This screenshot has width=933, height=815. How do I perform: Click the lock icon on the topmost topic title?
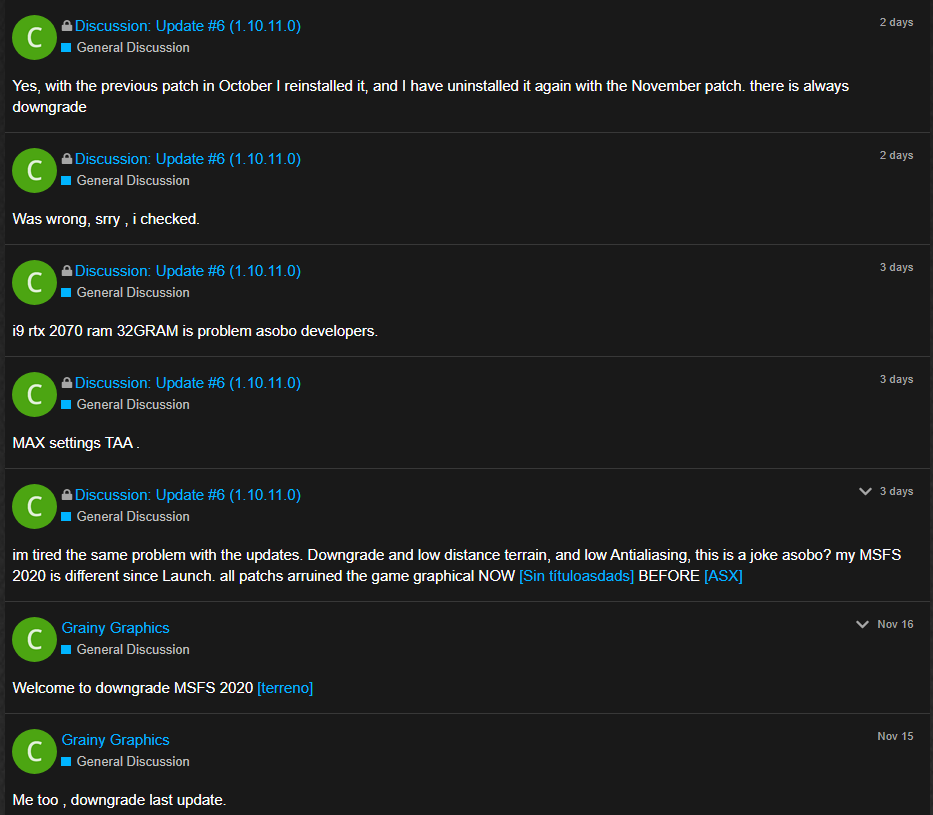67,26
